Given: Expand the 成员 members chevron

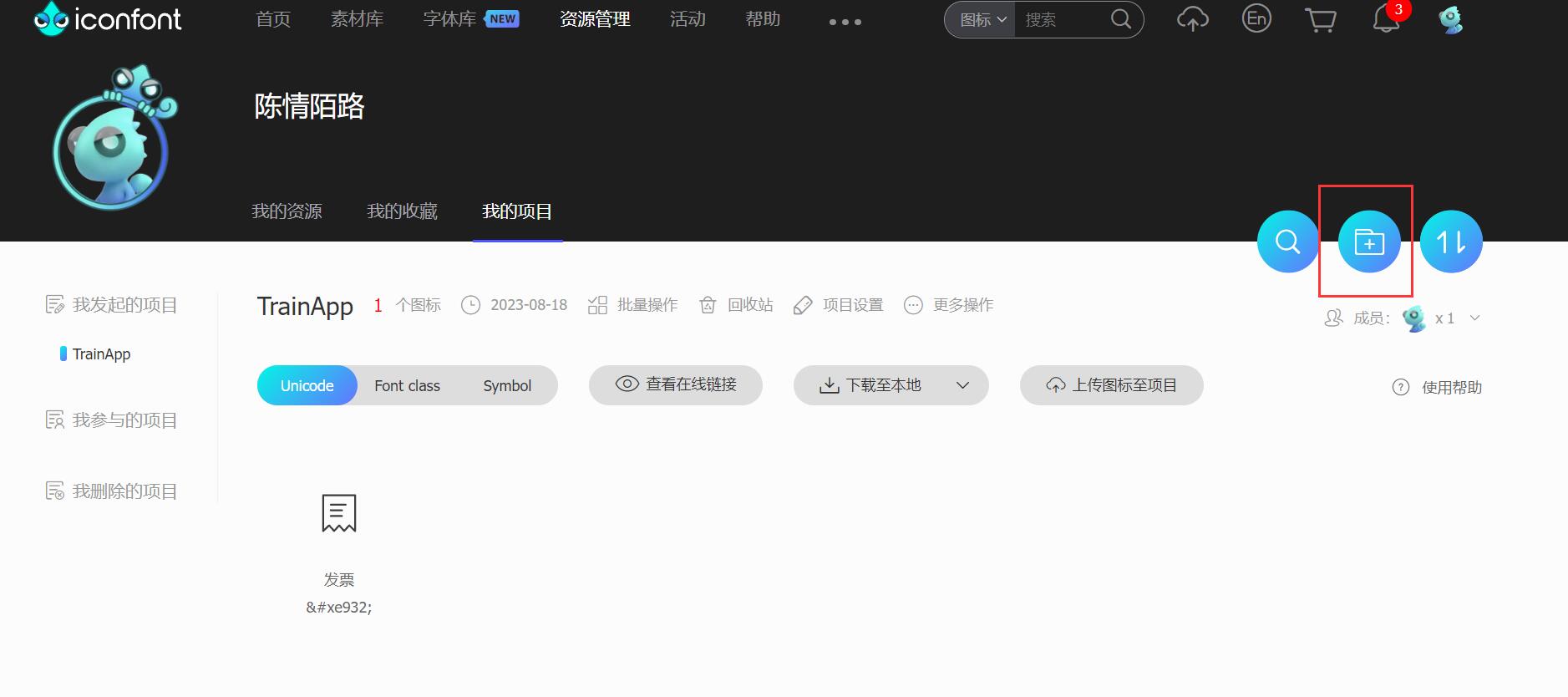Looking at the screenshot, I should click(1474, 318).
